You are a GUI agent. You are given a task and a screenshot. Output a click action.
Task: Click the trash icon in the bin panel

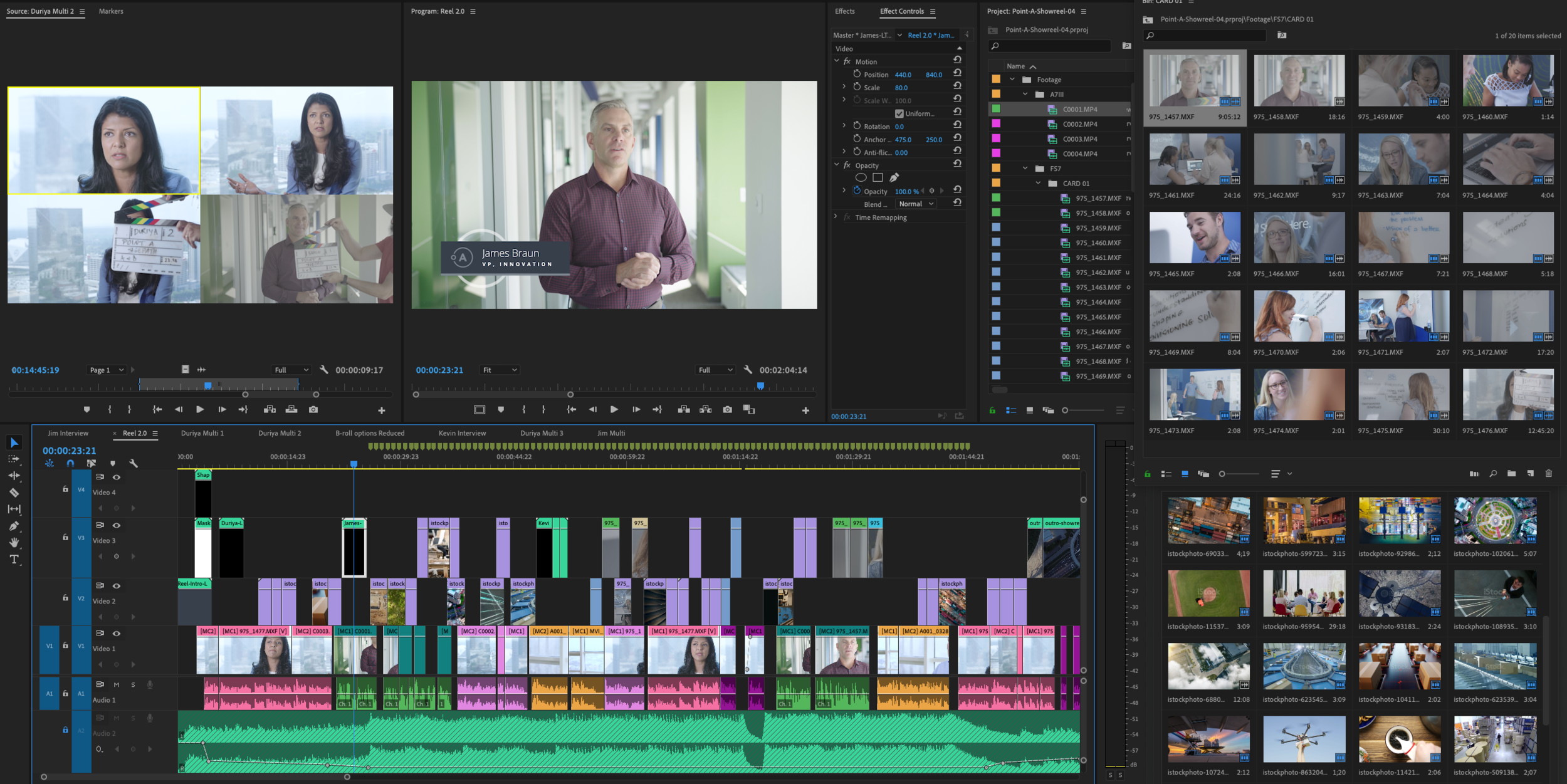(1549, 474)
